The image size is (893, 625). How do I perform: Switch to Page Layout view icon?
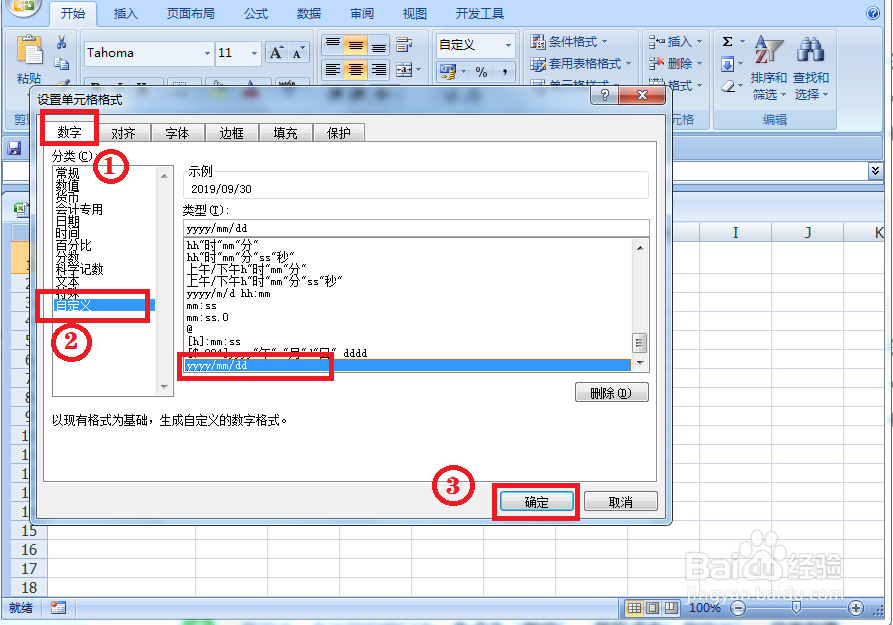[652, 608]
